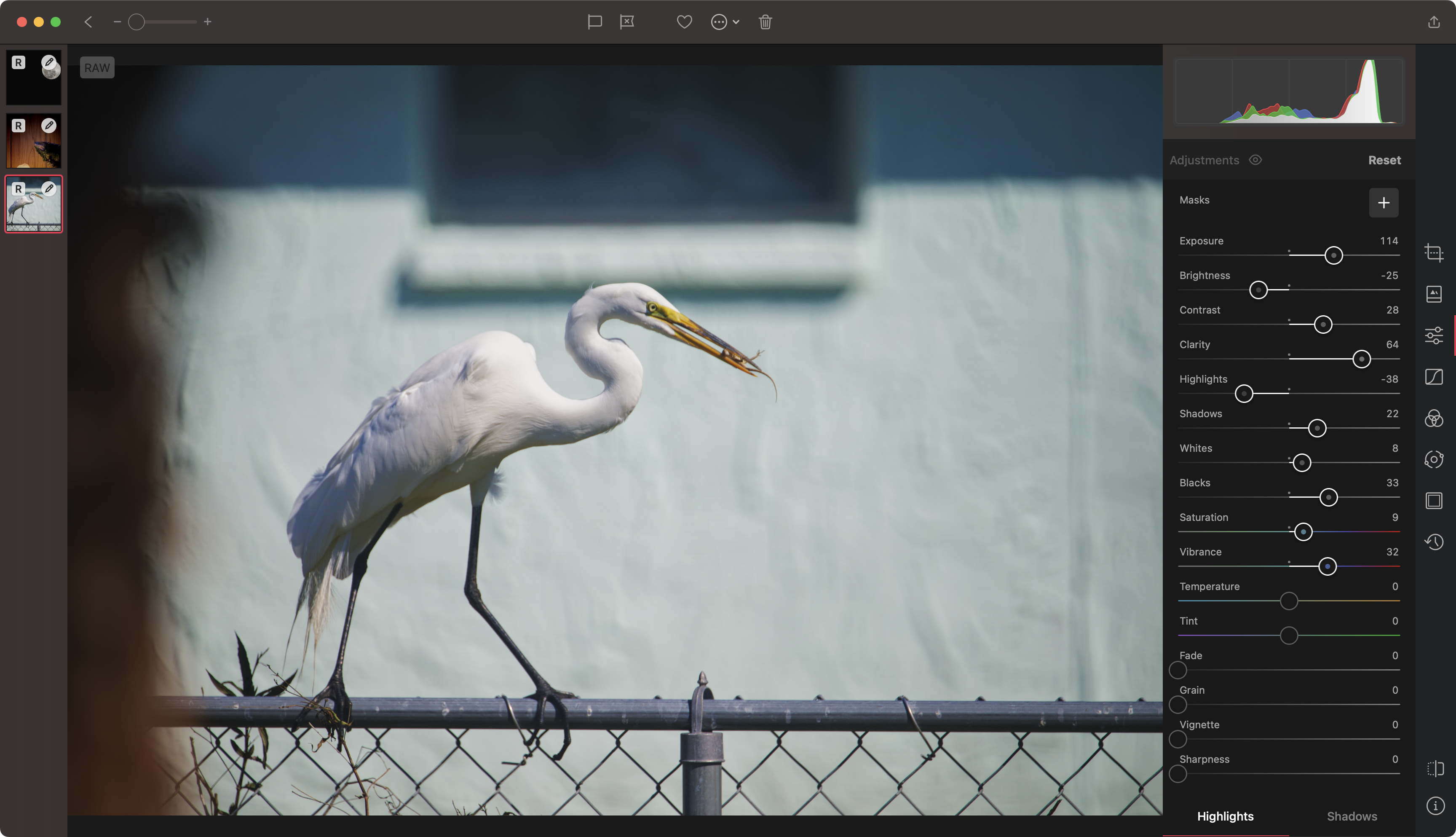1456x837 pixels.
Task: Open the Color mixer circles icon
Action: click(1434, 418)
